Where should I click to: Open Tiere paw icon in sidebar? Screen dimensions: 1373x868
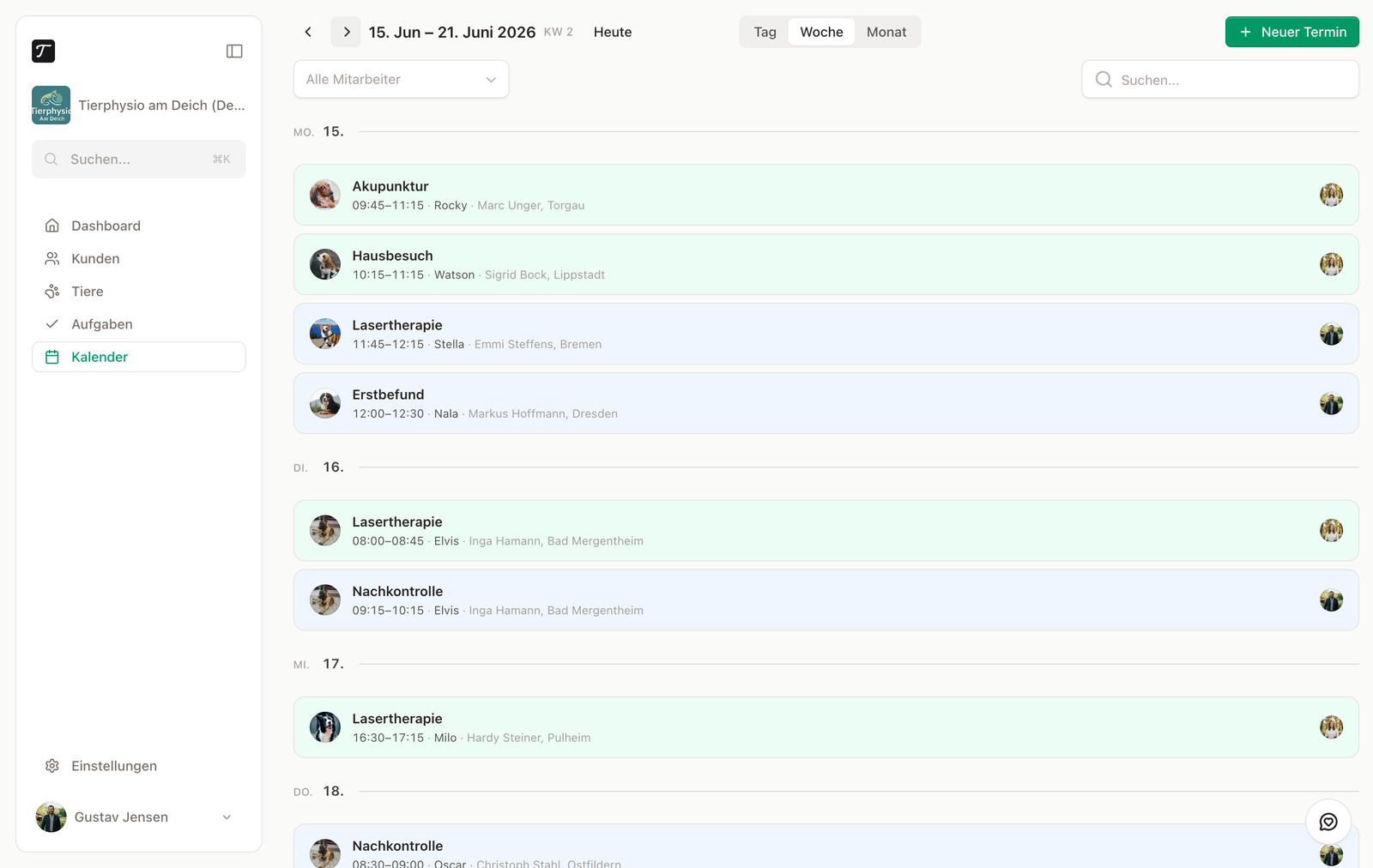click(52, 292)
